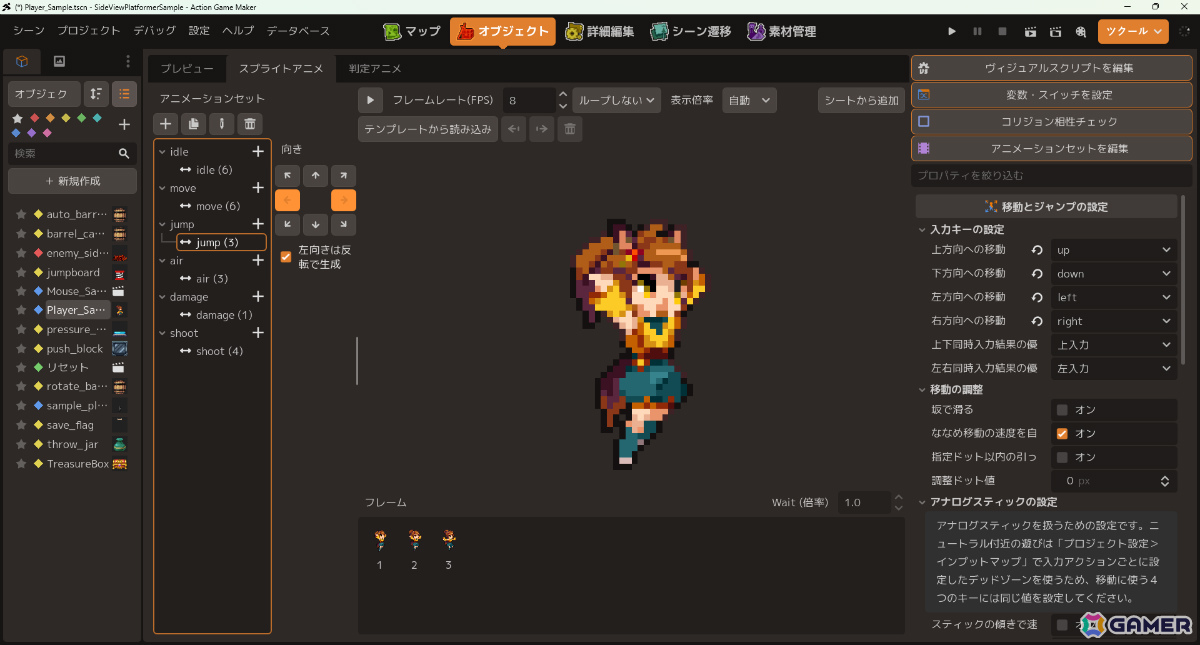This screenshot has width=1200, height=645.
Task: Add a new color tag with plus icon
Action: coord(124,124)
